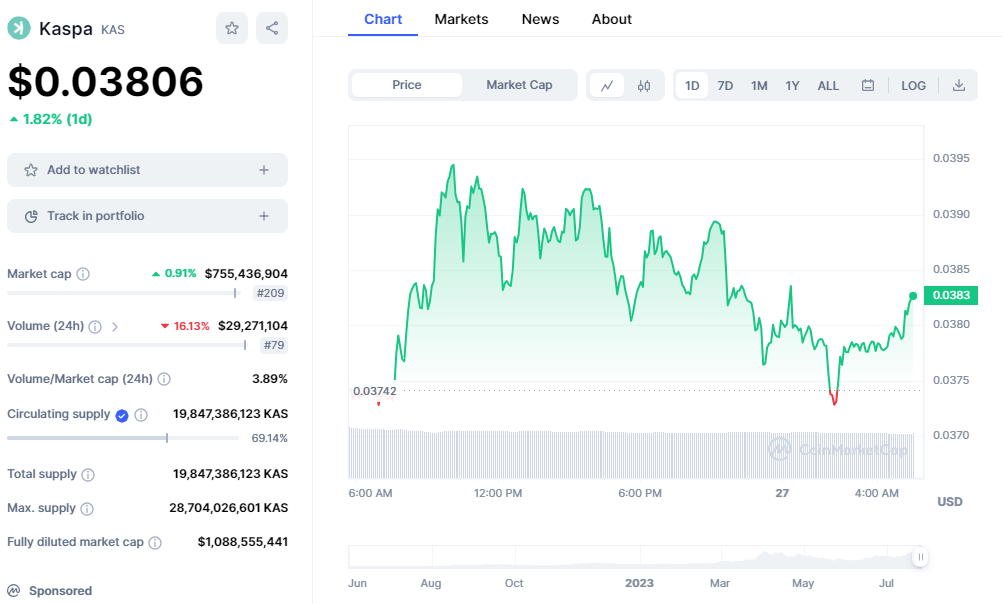This screenshot has height=604, width=1002.
Task: Select the 1M time range
Action: click(x=759, y=86)
